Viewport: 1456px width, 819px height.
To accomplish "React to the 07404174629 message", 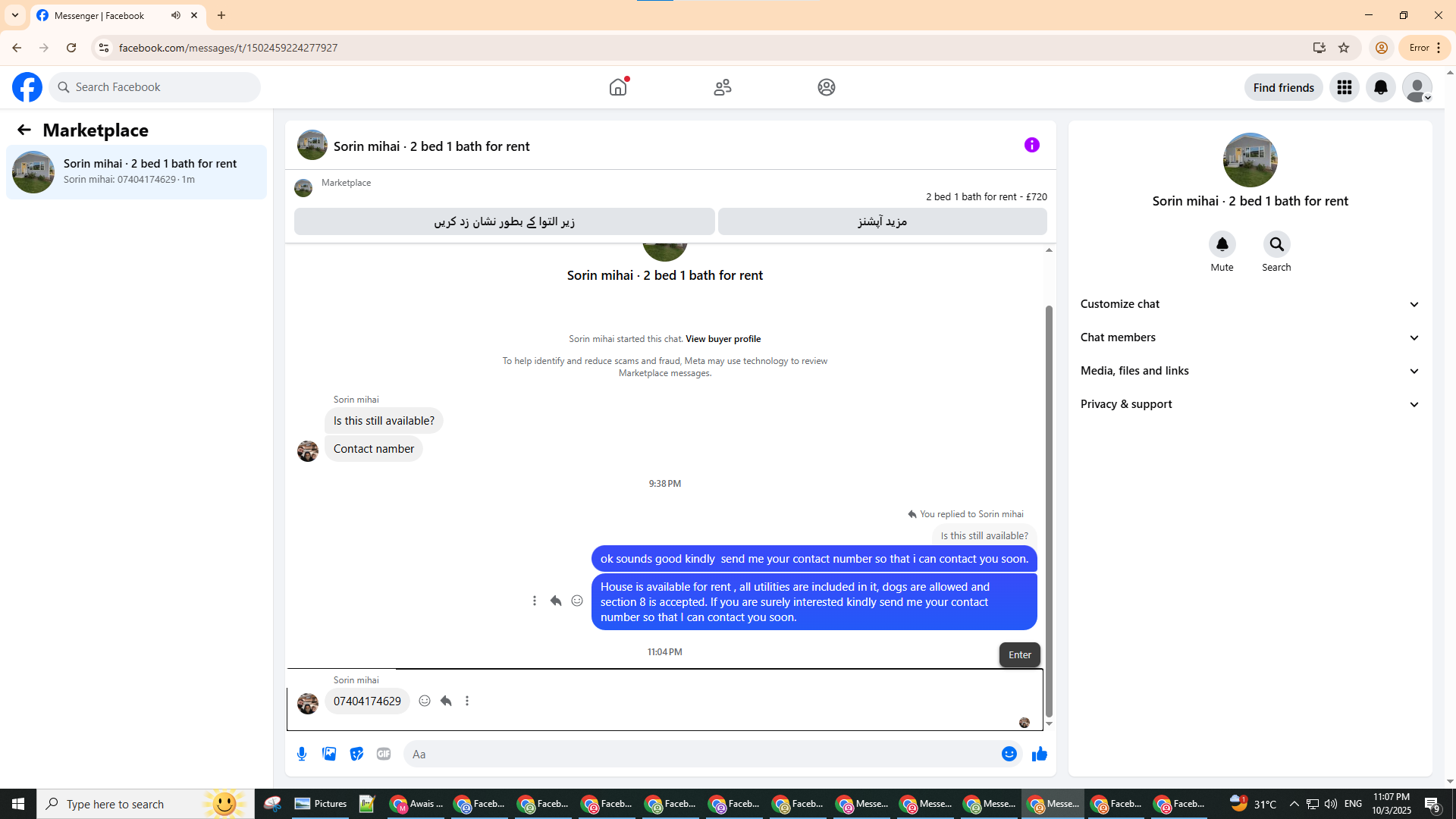I will pos(425,701).
